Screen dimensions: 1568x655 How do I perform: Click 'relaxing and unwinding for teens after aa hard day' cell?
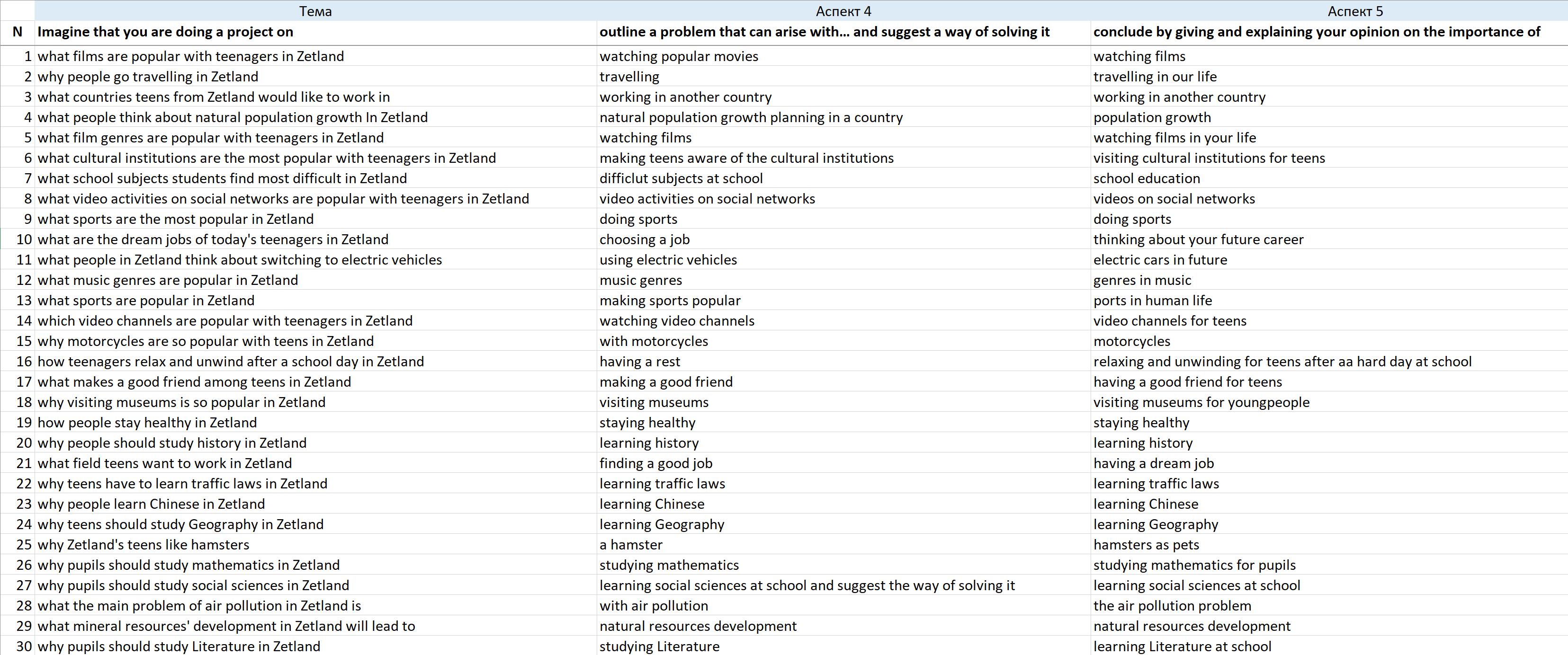pos(1329,362)
